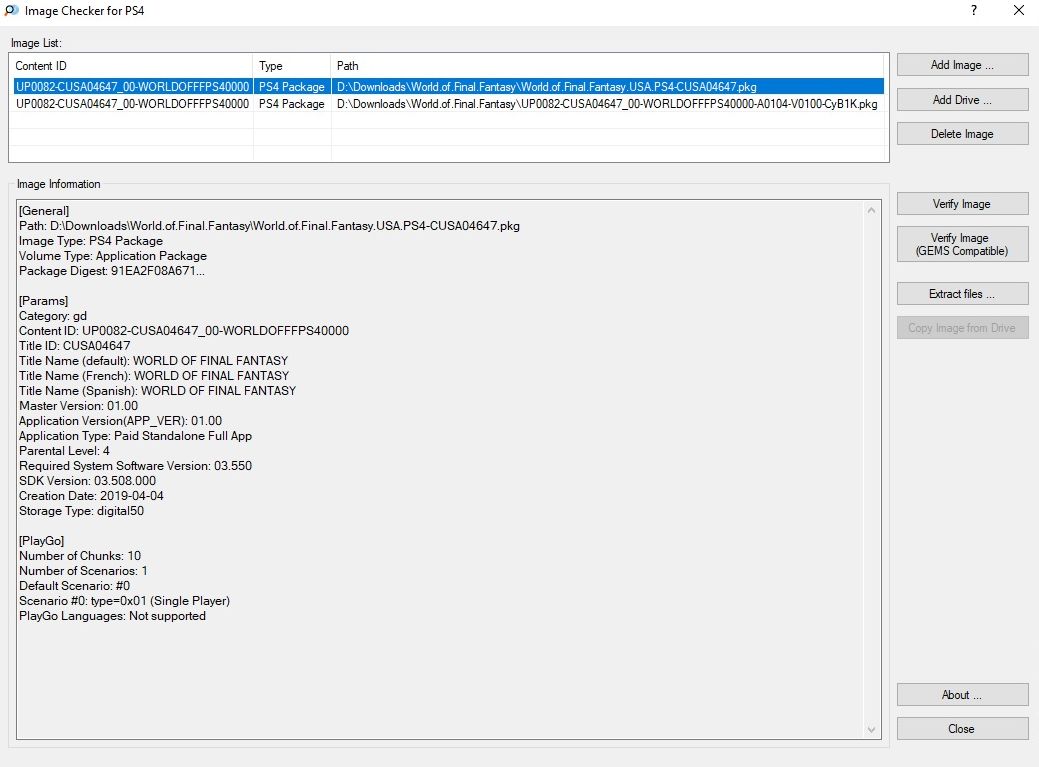Screen dimensions: 1039x767
Task: Select the row with CyB1K.pkg path
Action: pyautogui.click(x=449, y=104)
